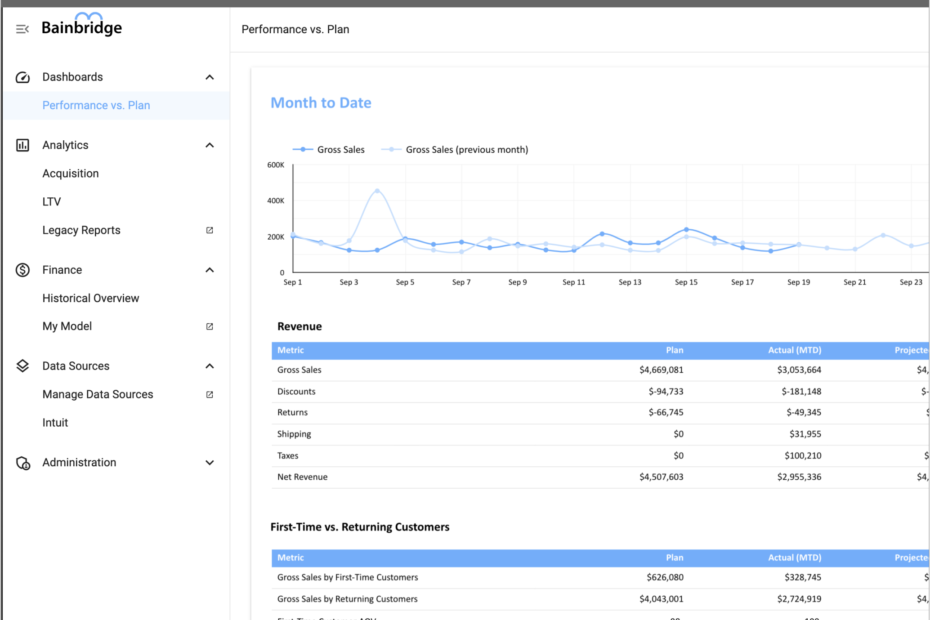Click external link icon beside Legacy Reports

point(209,230)
